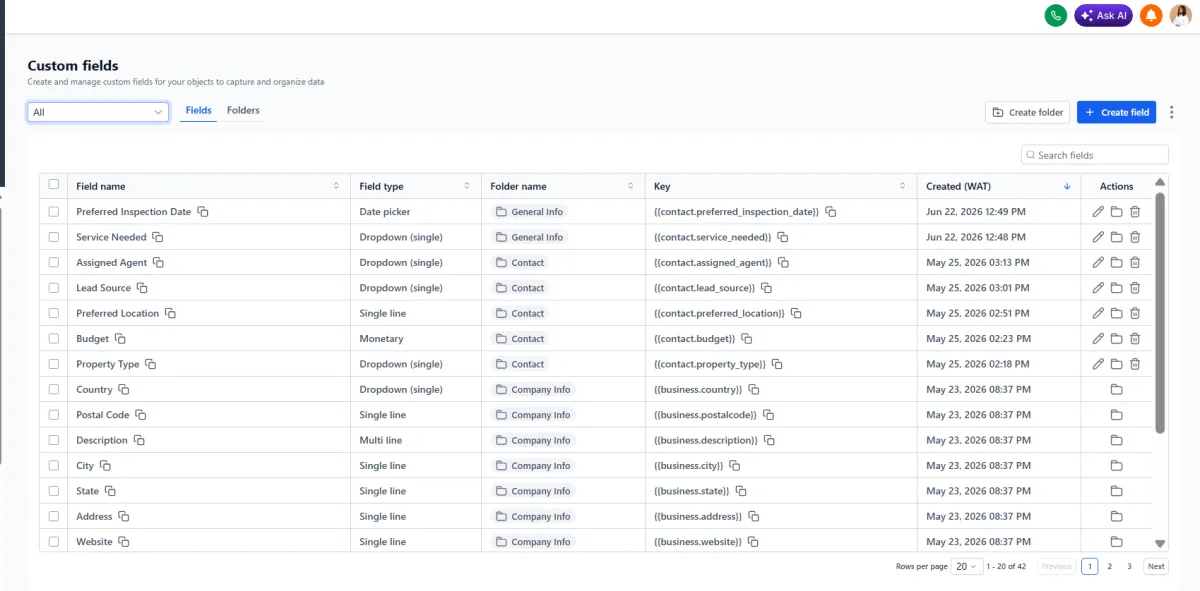The height and width of the screenshot is (591, 1200).
Task: Open the user profile avatar
Action: tap(1181, 15)
